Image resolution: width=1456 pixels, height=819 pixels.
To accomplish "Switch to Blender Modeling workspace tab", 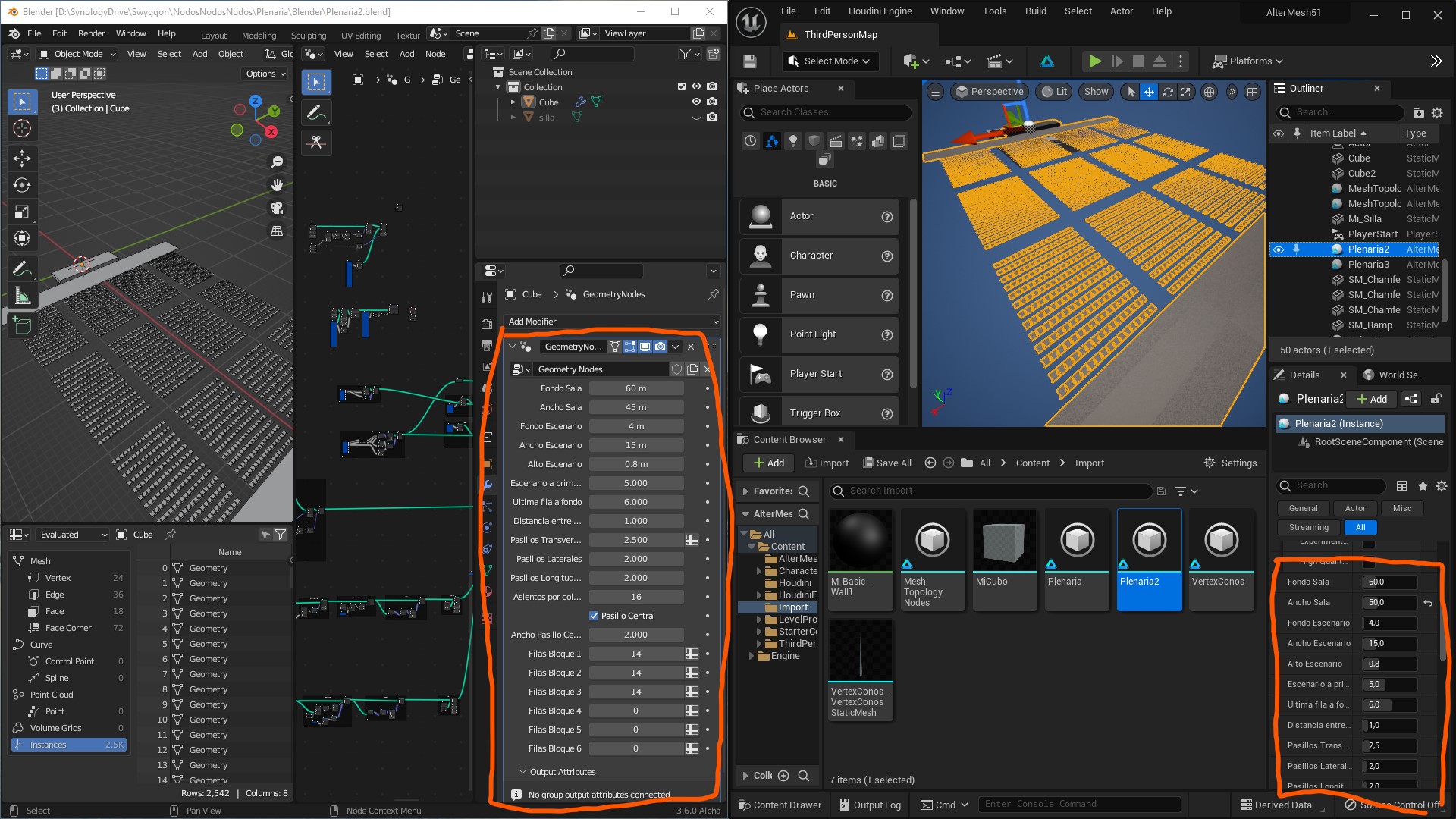I will point(259,35).
